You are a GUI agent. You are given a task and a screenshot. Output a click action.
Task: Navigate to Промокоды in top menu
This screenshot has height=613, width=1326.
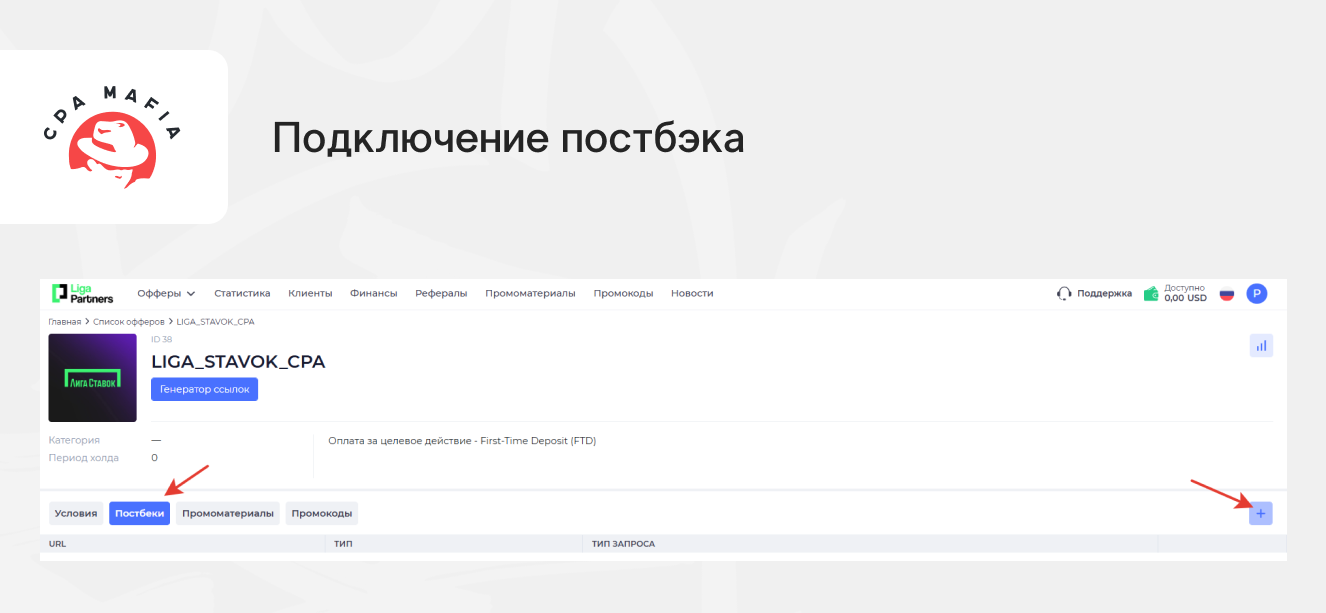[623, 293]
